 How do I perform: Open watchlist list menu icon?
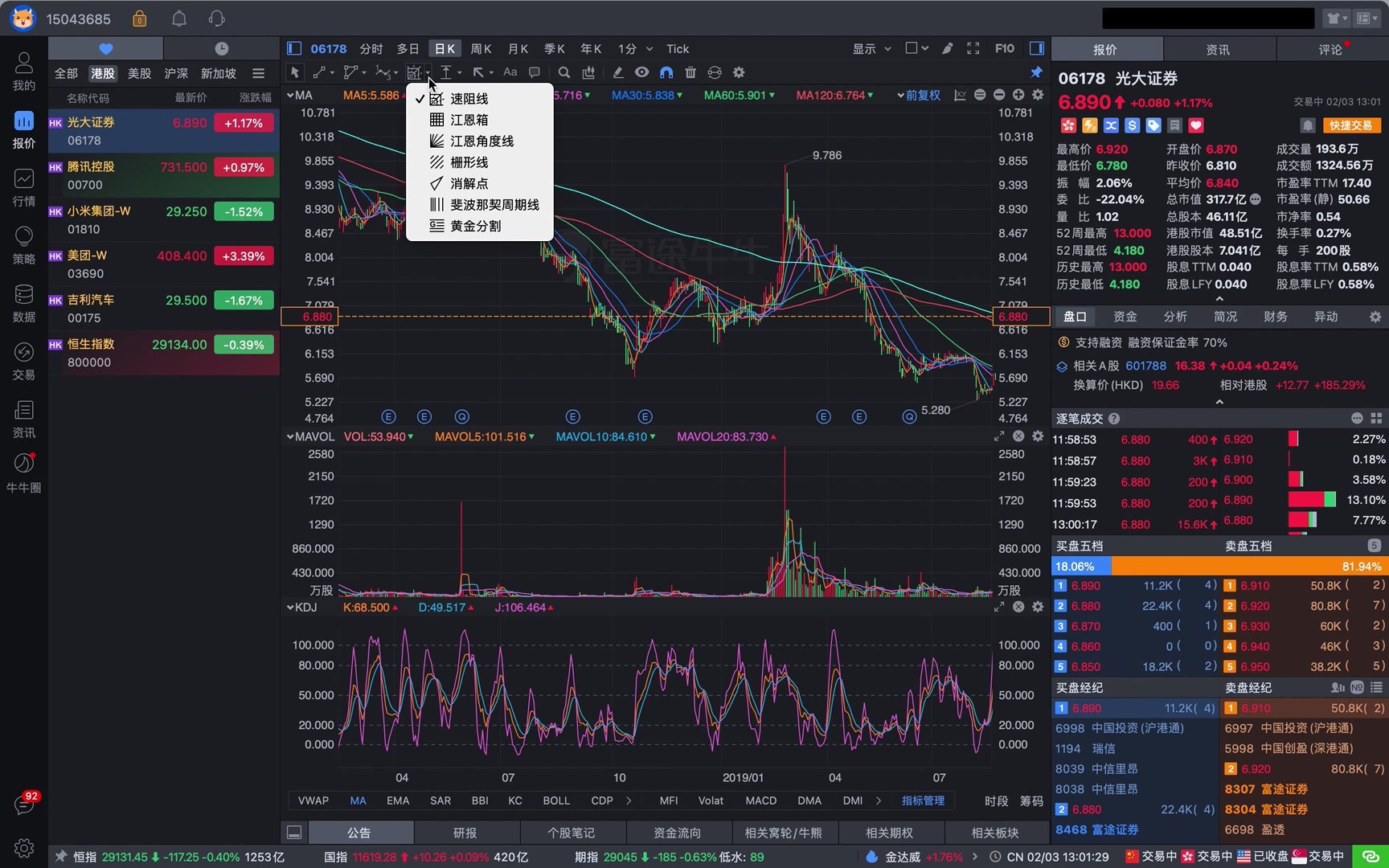coord(258,73)
